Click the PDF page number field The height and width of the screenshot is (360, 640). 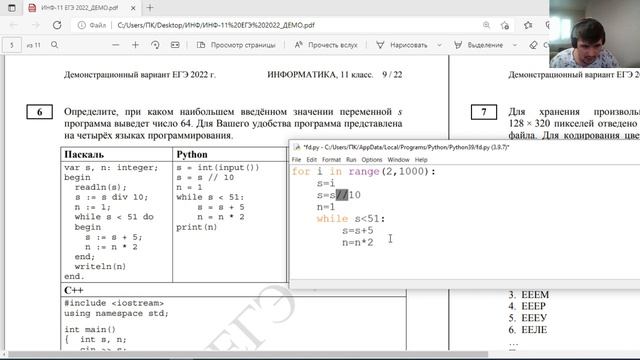point(12,45)
